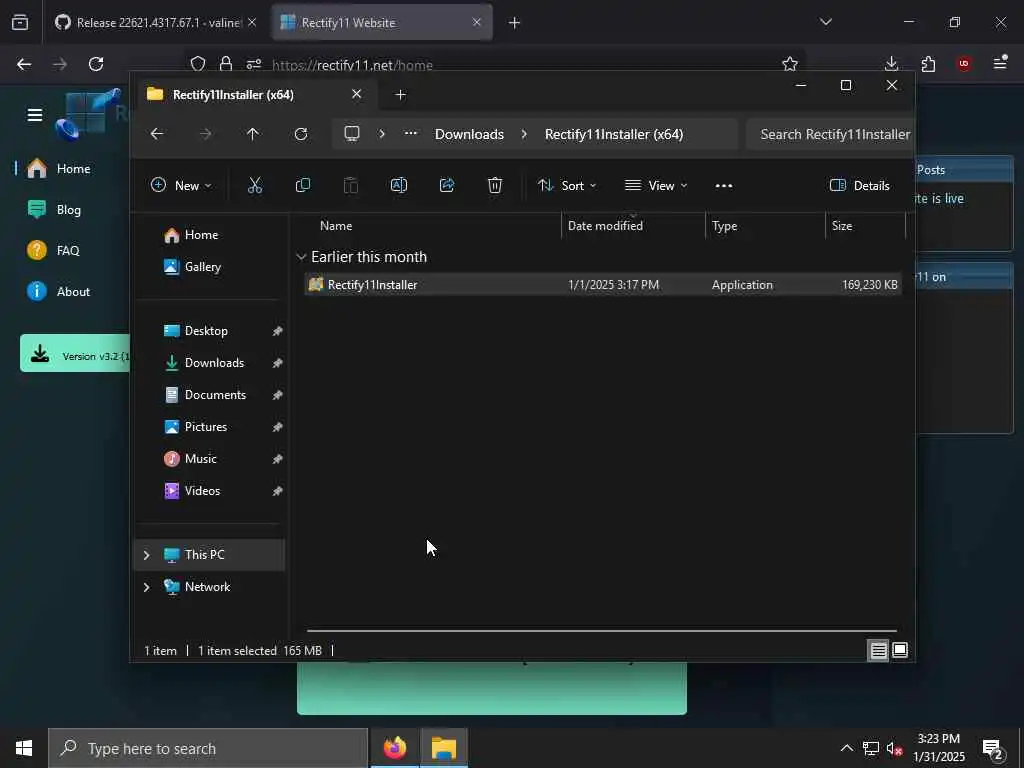Open Pictures in quick access
1024x768 pixels.
pos(210,427)
